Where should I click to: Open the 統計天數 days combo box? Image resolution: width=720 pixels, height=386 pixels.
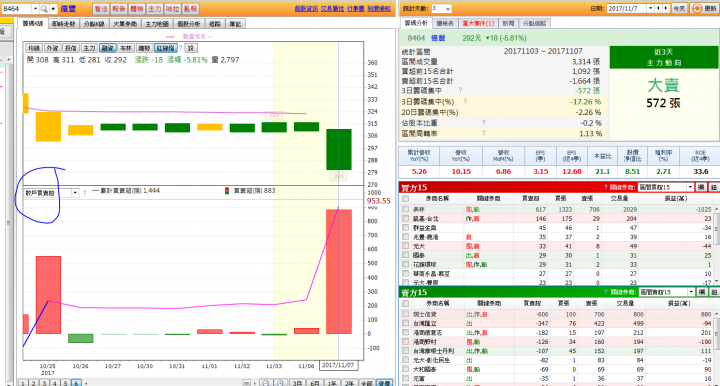point(441,8)
